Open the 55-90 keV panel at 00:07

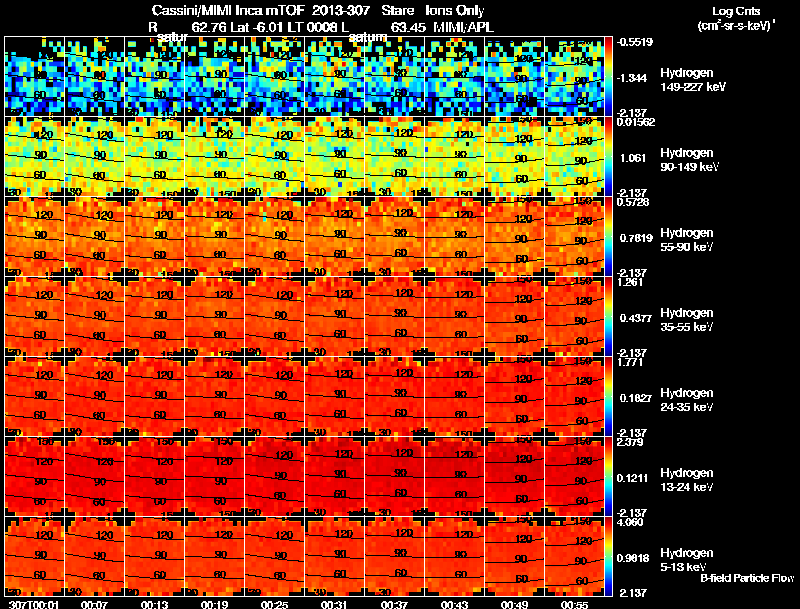[x=94, y=237]
